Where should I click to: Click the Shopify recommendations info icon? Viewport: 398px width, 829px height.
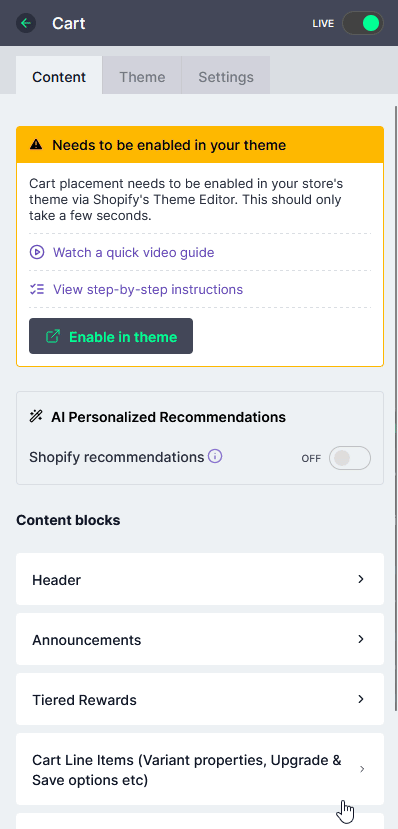coord(215,456)
